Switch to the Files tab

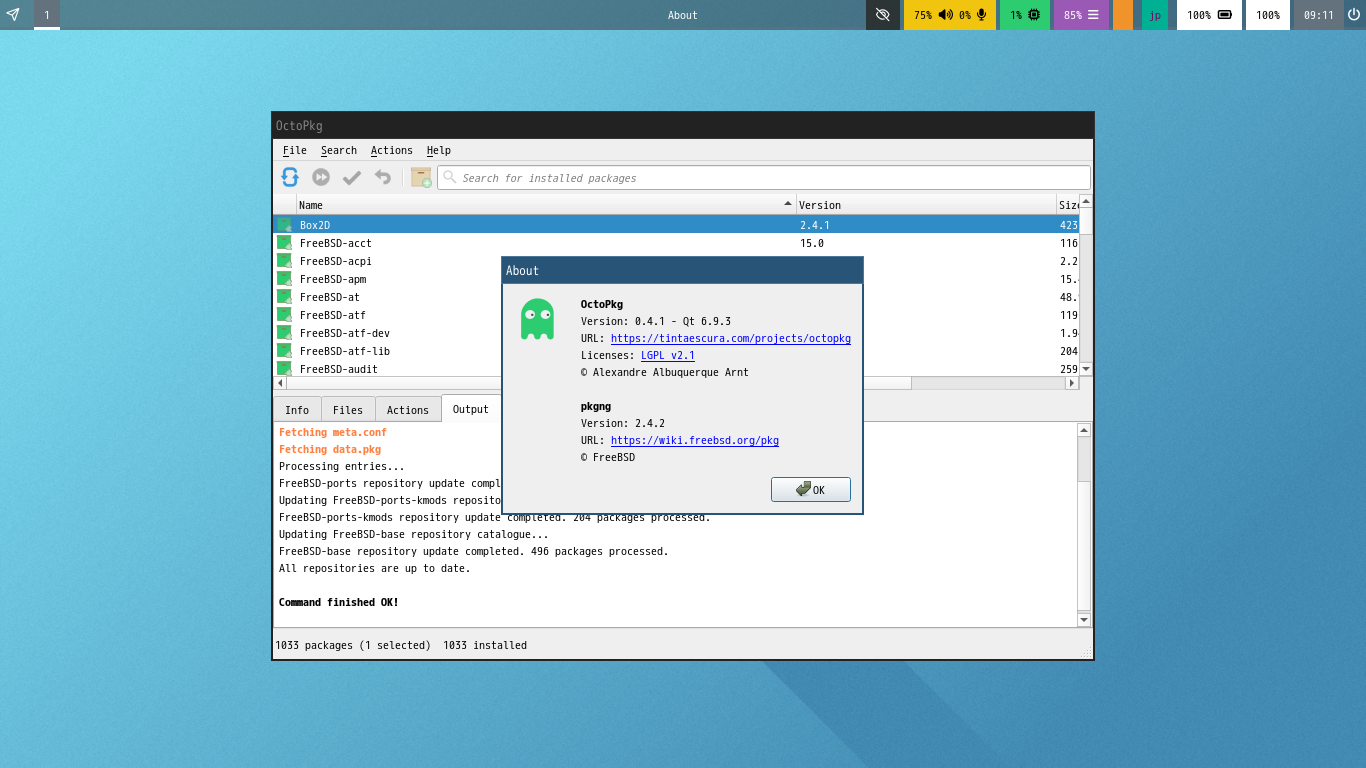click(x=348, y=410)
